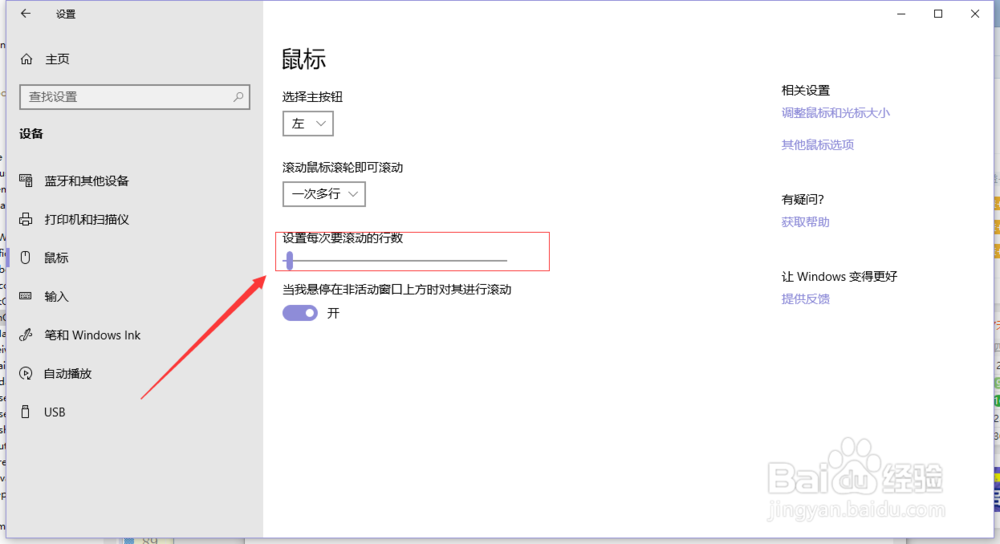The width and height of the screenshot is (1000, 544).
Task: Maximize the Settings window
Action: point(938,13)
